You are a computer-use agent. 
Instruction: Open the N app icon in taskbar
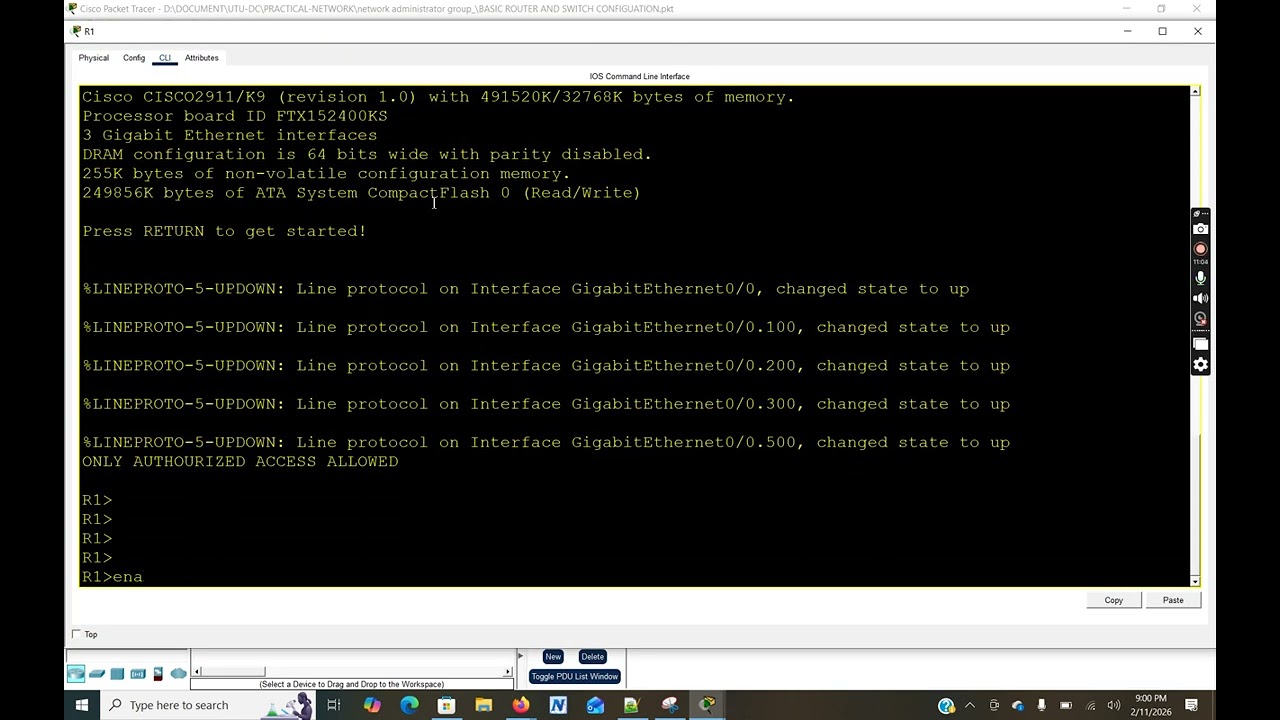(x=558, y=705)
